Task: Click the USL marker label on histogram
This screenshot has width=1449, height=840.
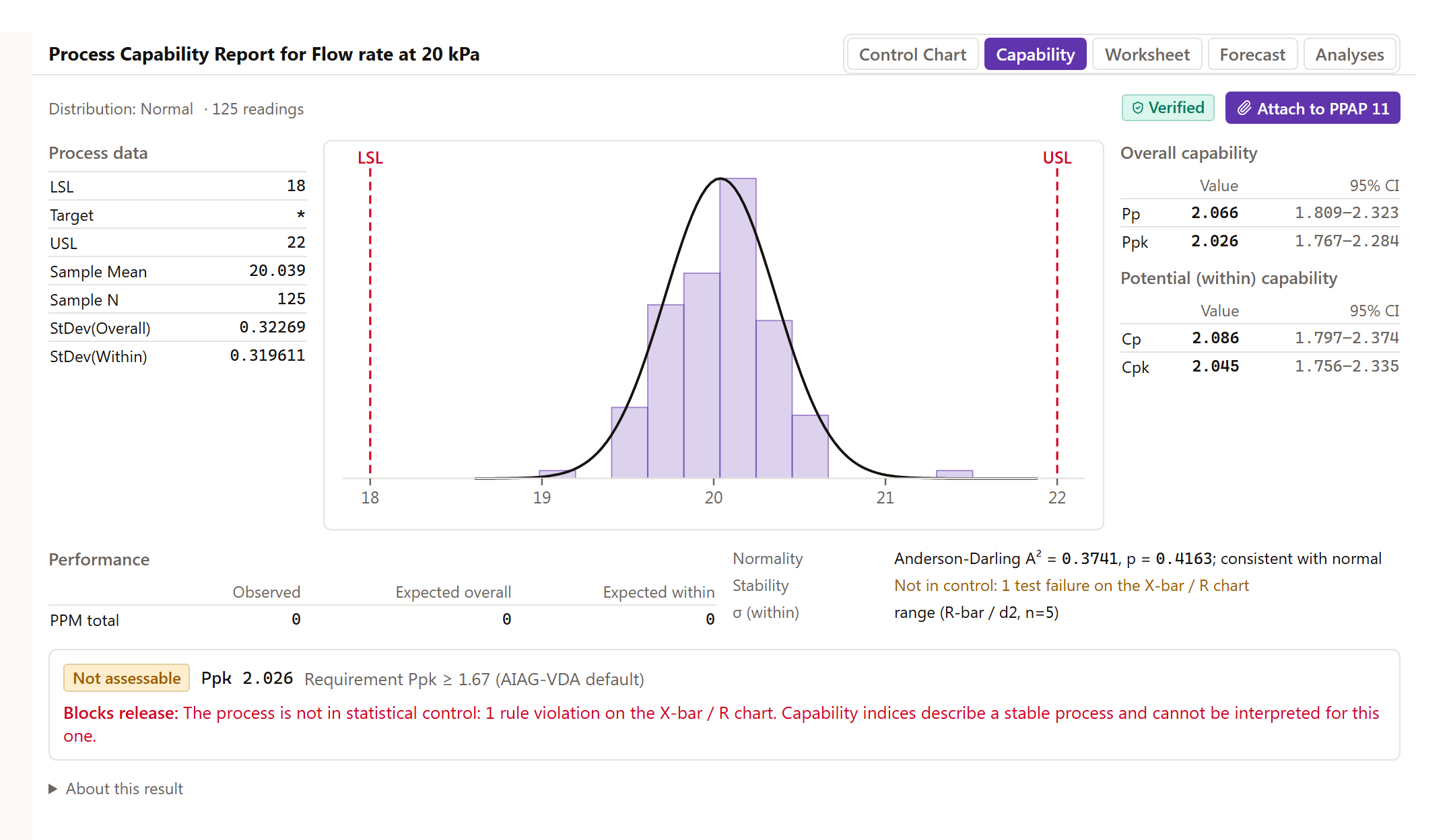Action: point(1056,157)
